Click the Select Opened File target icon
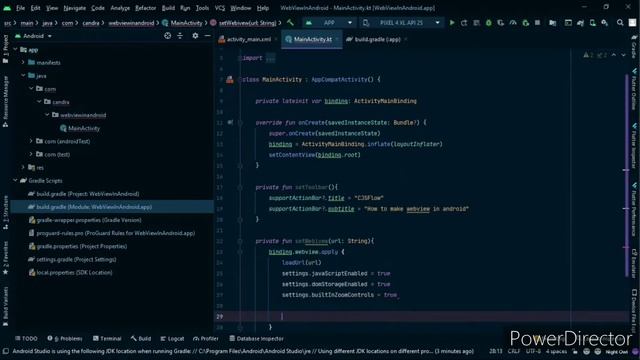Screen dimensions: 640x360 point(167,36)
